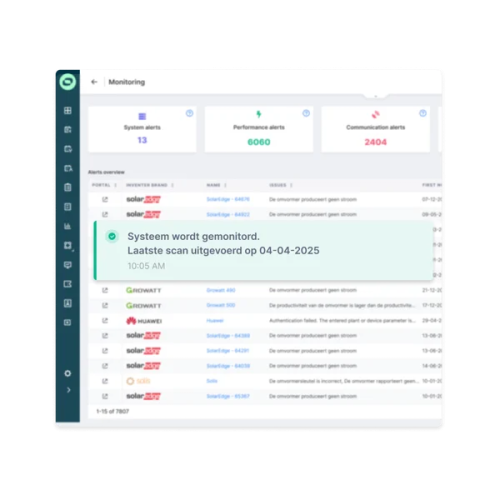500x500 pixels.
Task: Click the '10:05 AM' timestamp in notification
Action: [146, 266]
